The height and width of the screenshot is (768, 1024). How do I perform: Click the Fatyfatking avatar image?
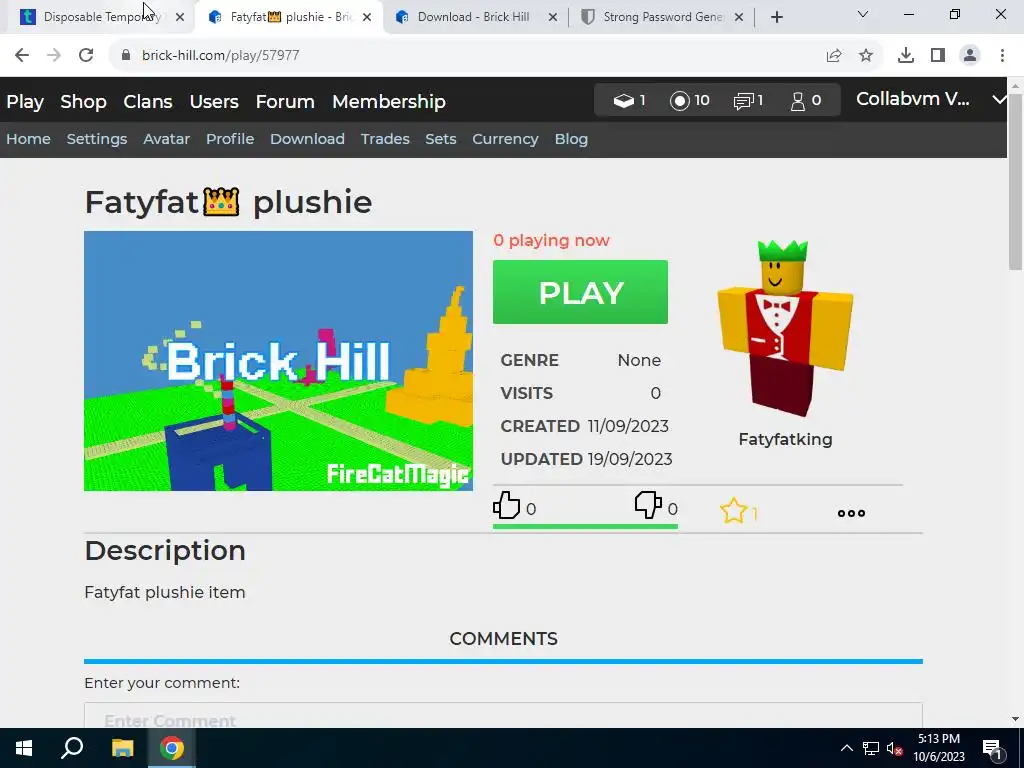(785, 328)
